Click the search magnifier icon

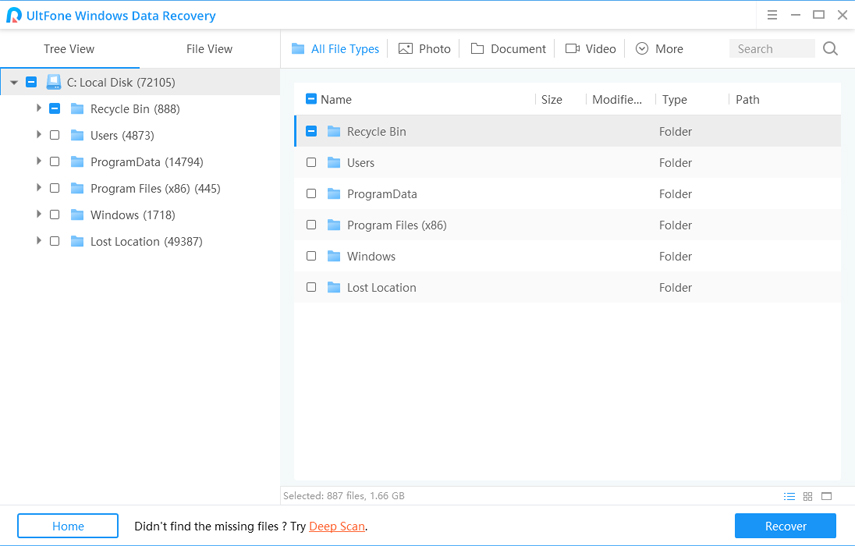click(x=830, y=49)
